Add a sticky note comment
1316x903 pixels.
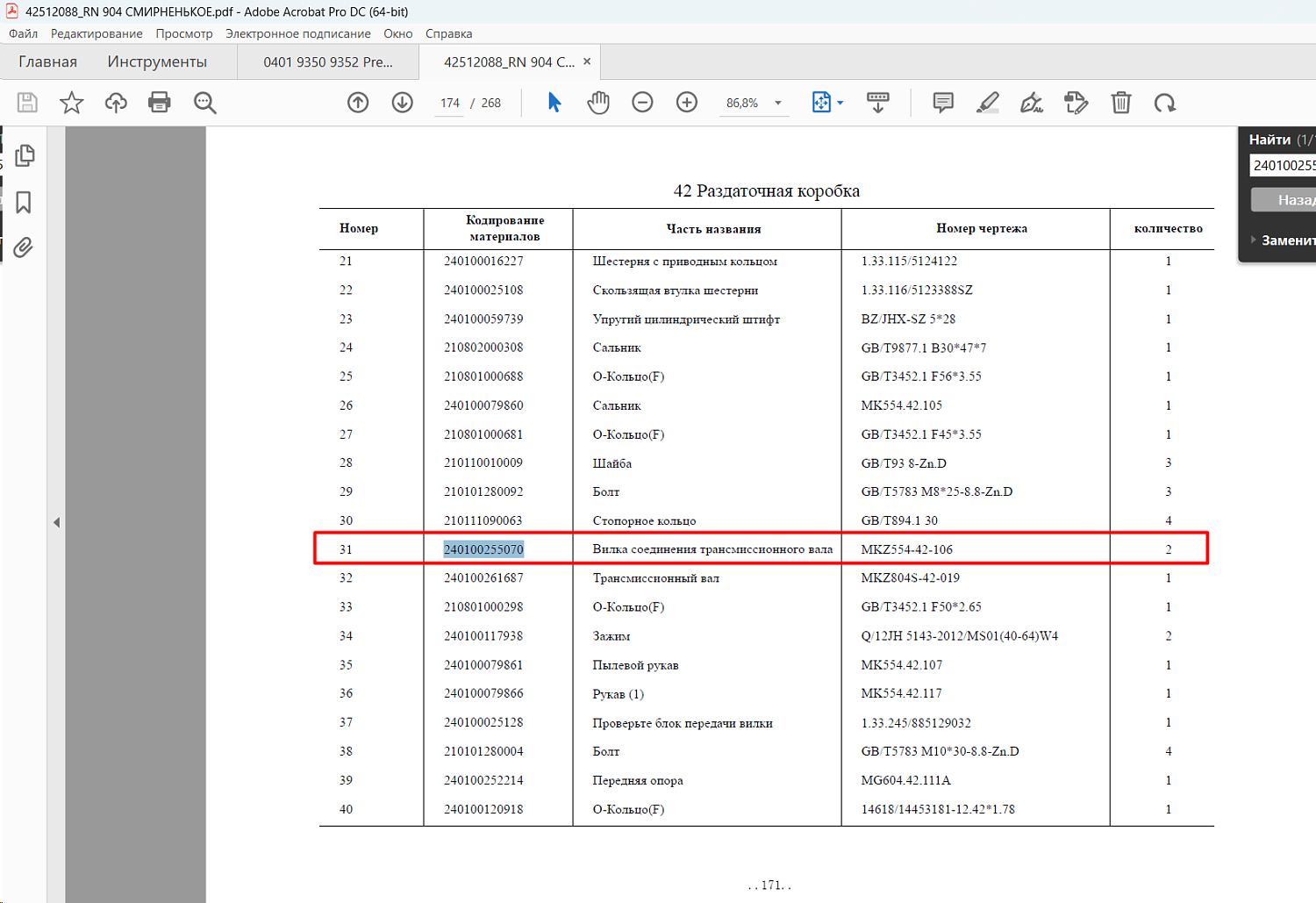(x=943, y=103)
